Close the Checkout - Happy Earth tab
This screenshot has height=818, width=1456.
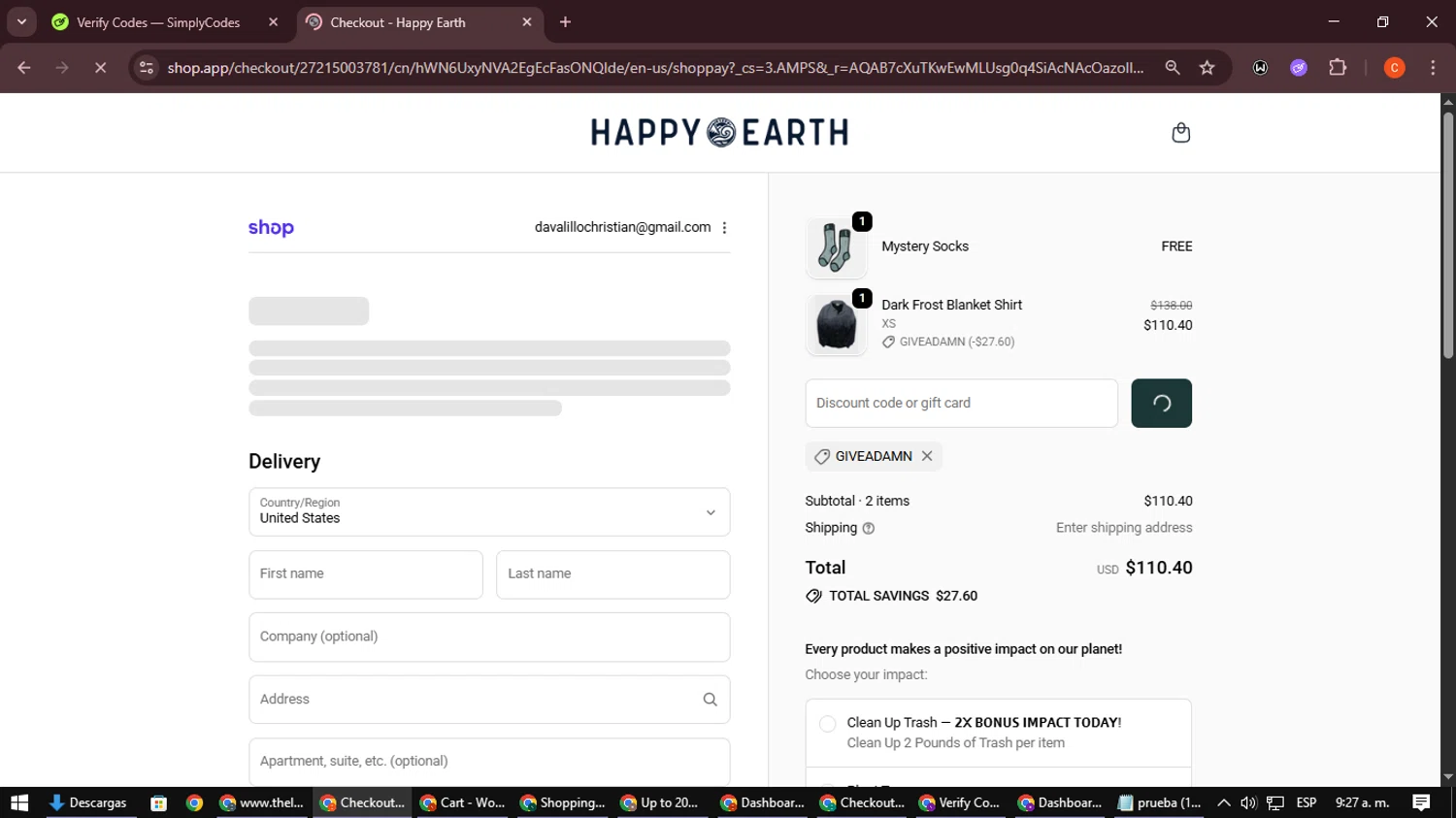pos(527,22)
